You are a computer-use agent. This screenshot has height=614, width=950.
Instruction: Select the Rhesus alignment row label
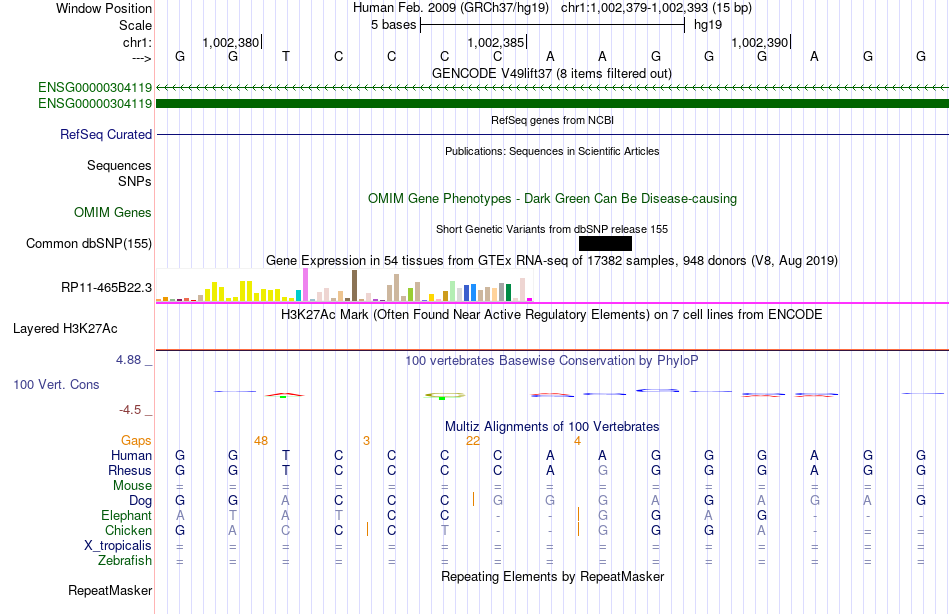point(130,471)
